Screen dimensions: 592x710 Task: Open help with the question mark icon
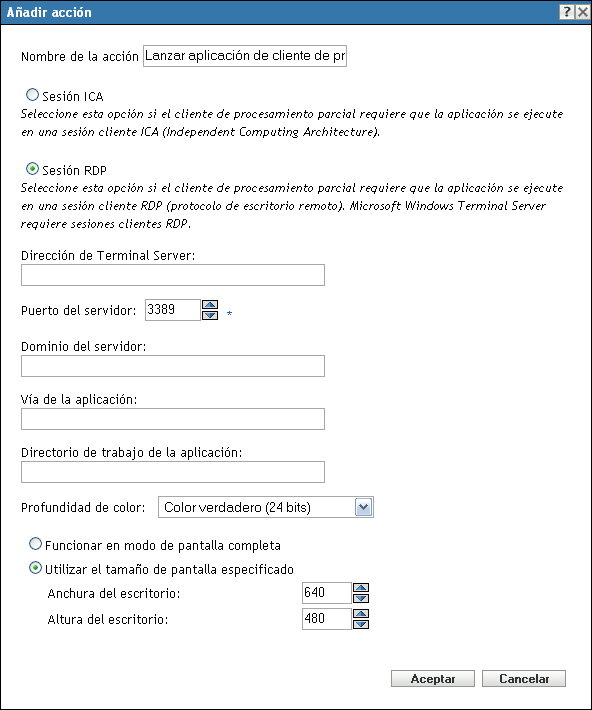coord(567,12)
